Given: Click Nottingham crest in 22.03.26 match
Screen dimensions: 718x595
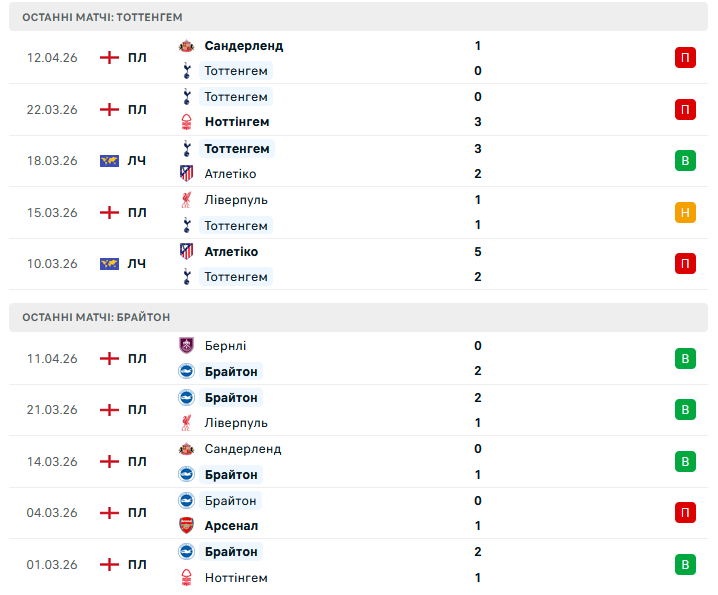Looking at the screenshot, I should click(x=186, y=122).
